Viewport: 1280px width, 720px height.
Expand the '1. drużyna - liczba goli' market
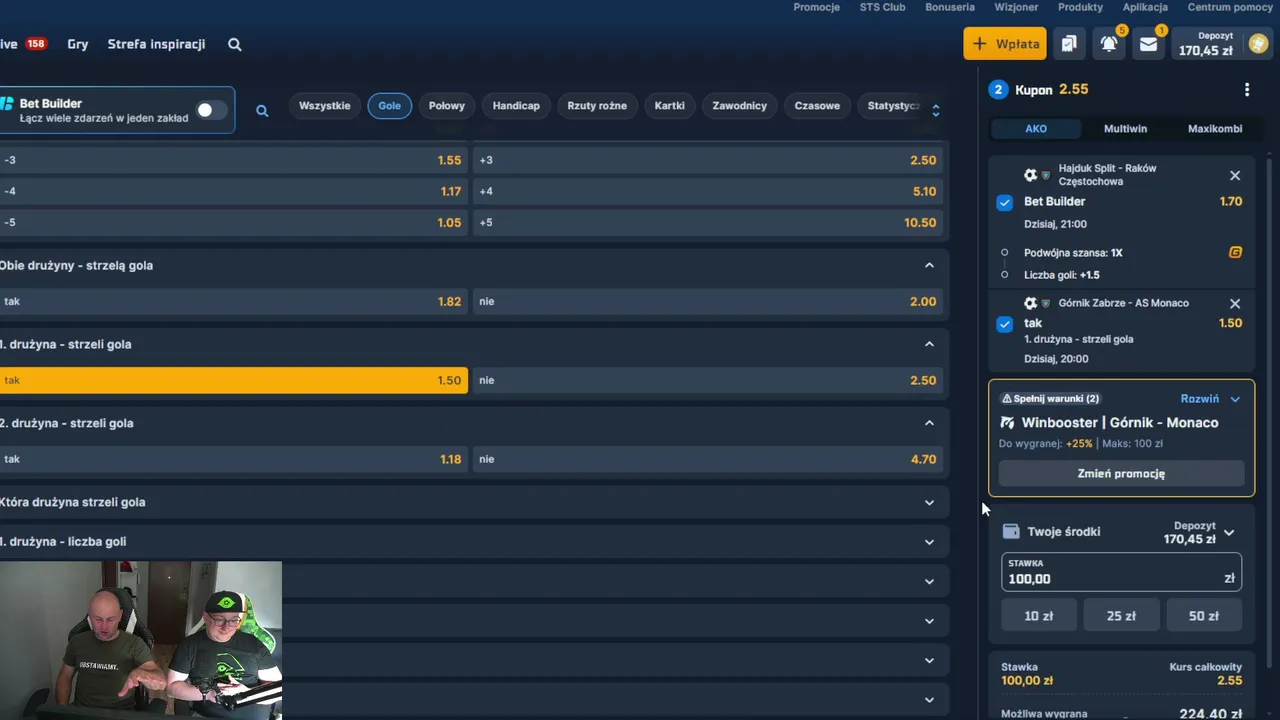click(929, 542)
